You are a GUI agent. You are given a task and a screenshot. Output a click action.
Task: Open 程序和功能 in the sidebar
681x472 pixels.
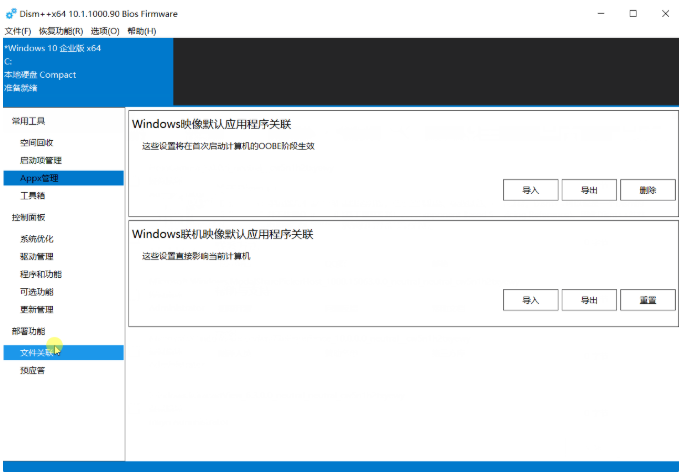tap(63, 274)
